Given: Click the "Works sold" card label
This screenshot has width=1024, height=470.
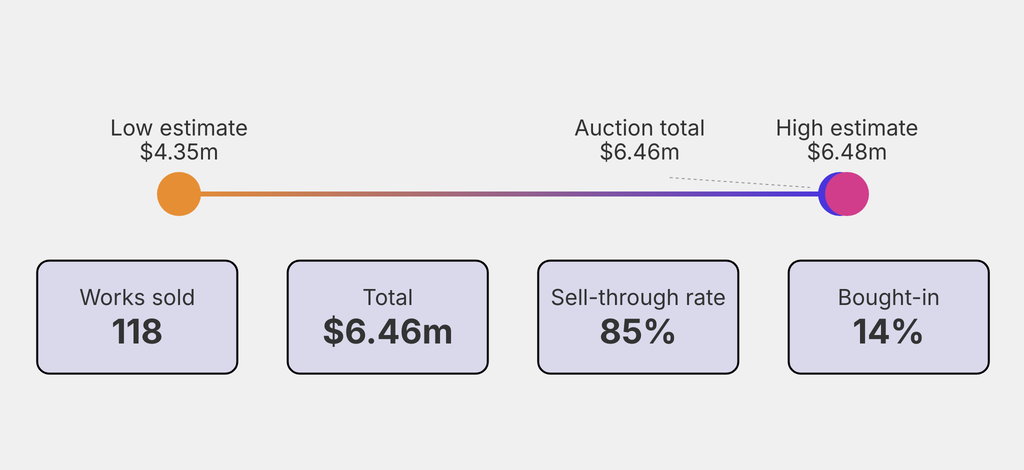Looking at the screenshot, I should point(137,297).
